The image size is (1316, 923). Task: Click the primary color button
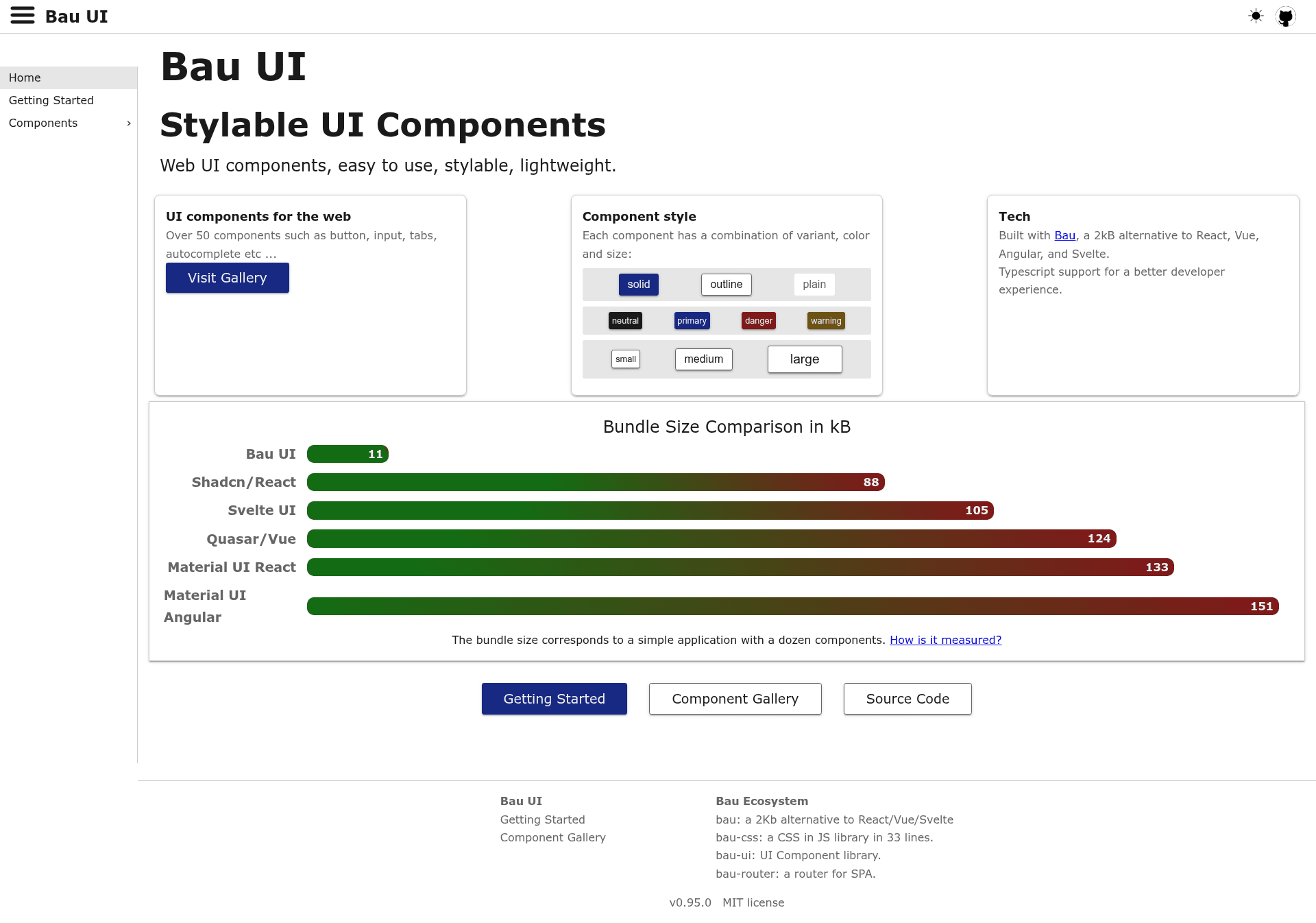[692, 321]
